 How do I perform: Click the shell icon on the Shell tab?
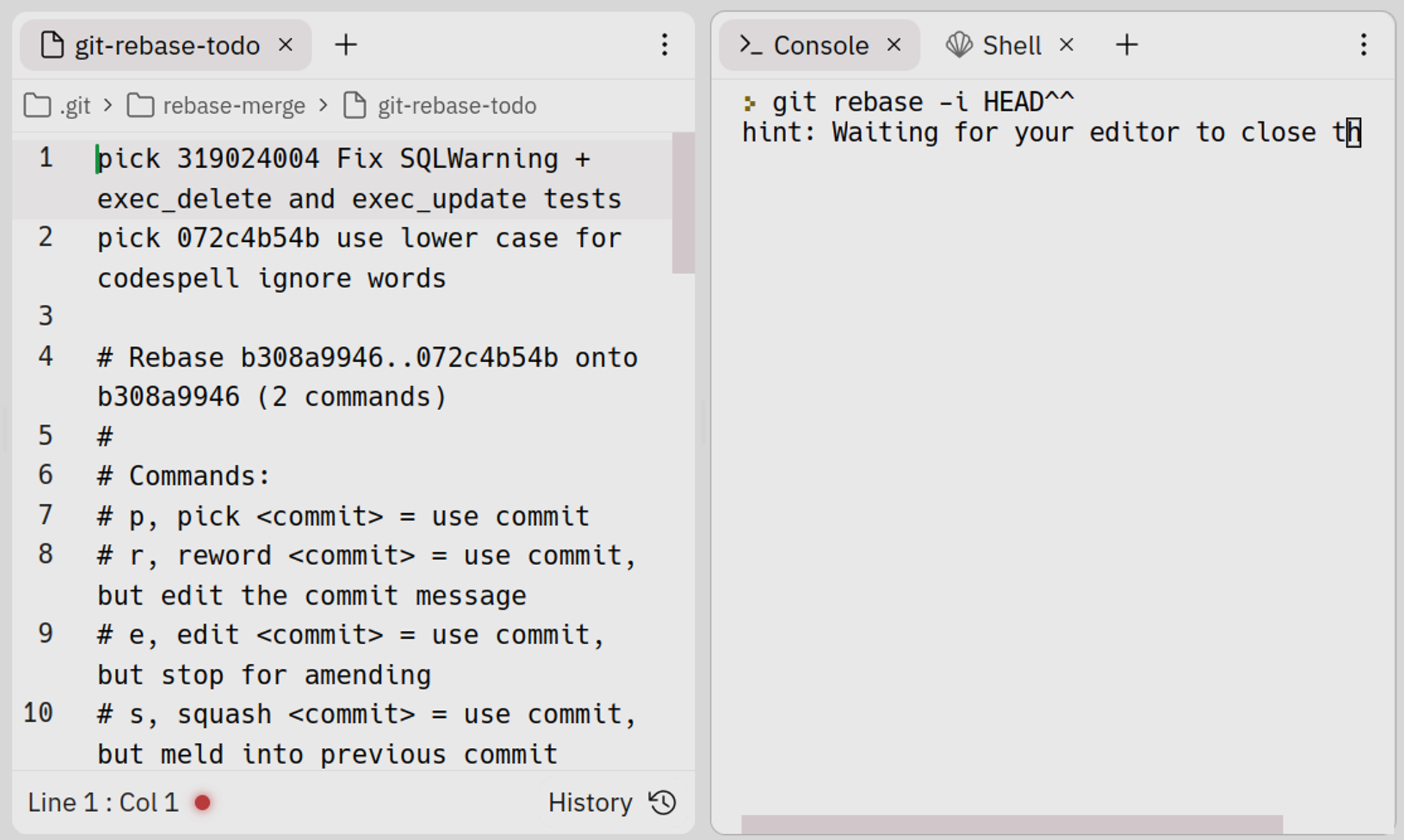(x=959, y=45)
